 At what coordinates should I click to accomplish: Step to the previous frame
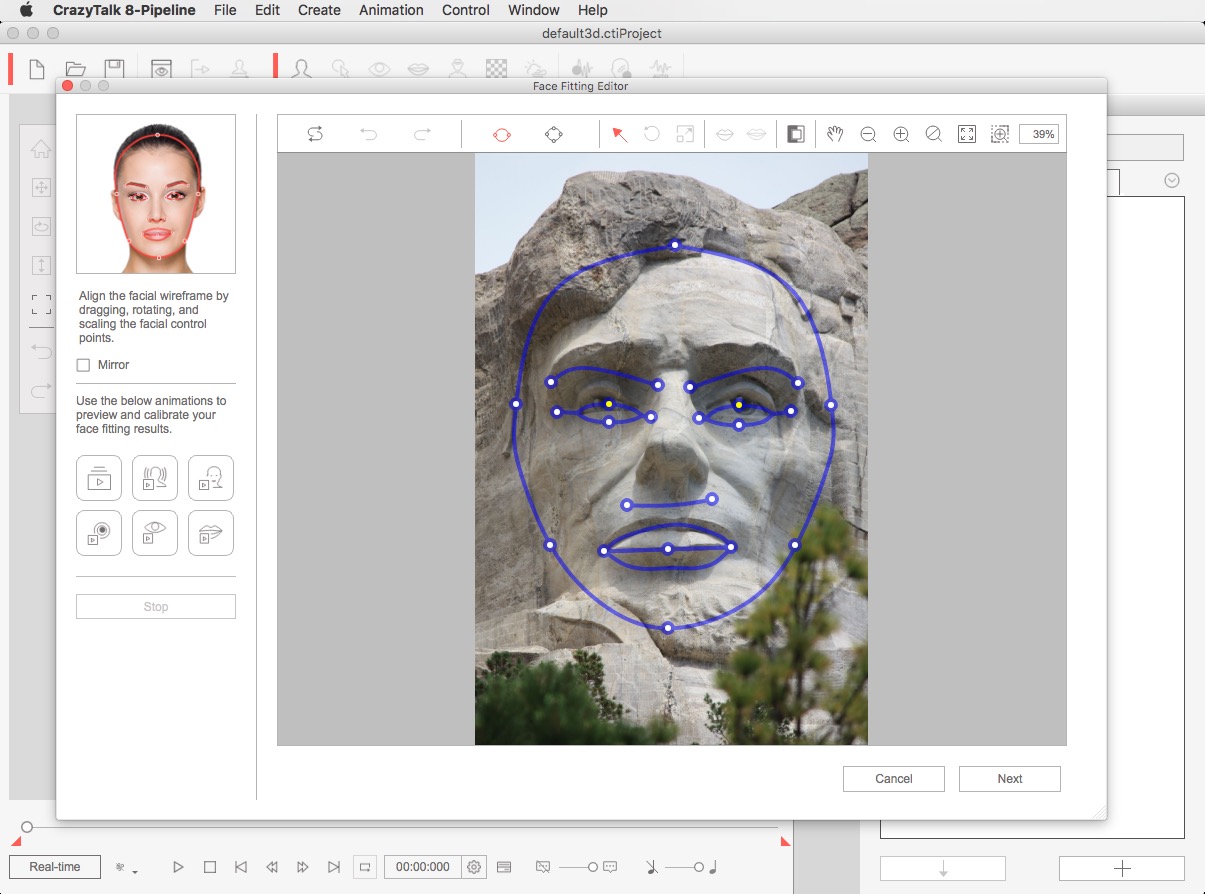click(271, 867)
